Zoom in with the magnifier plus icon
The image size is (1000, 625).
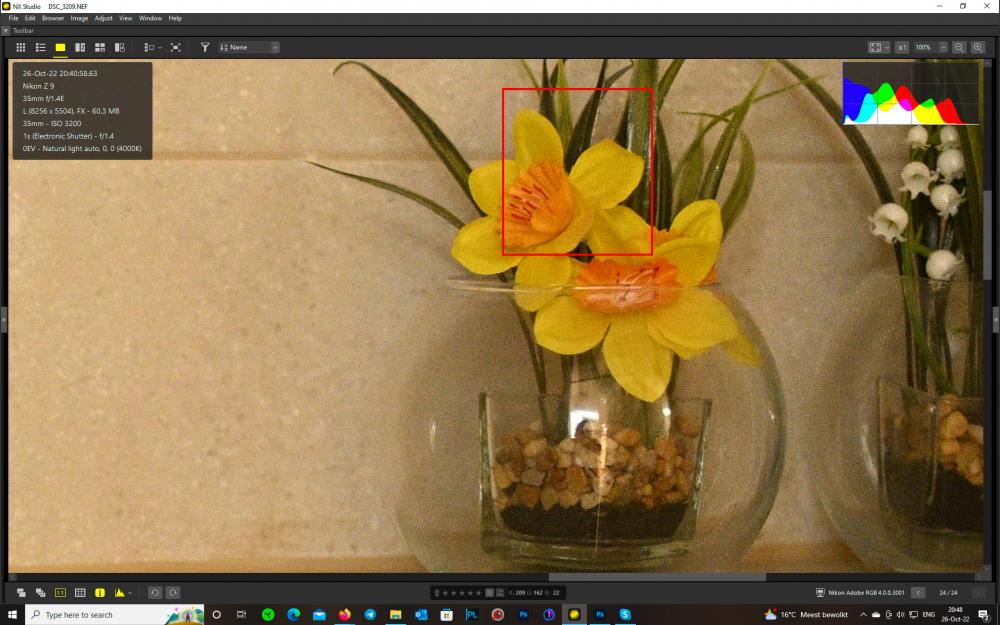978,47
